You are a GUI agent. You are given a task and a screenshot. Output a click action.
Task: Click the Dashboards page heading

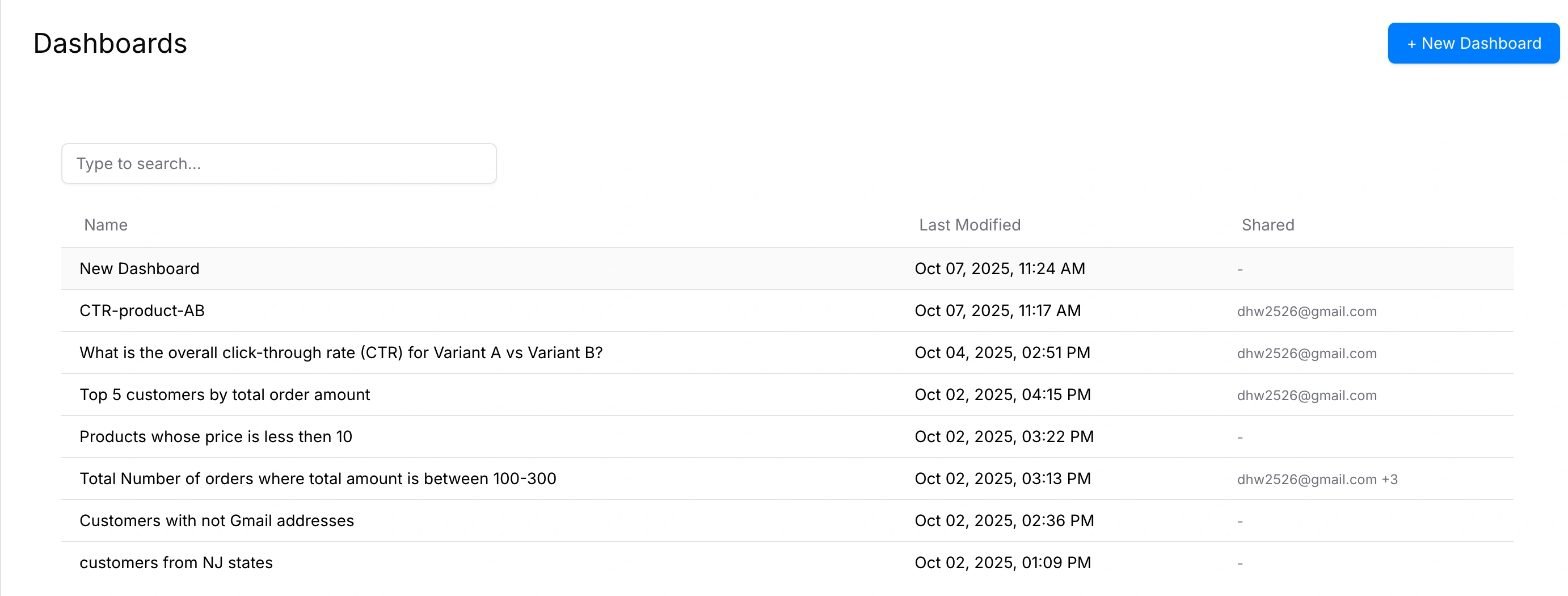110,43
